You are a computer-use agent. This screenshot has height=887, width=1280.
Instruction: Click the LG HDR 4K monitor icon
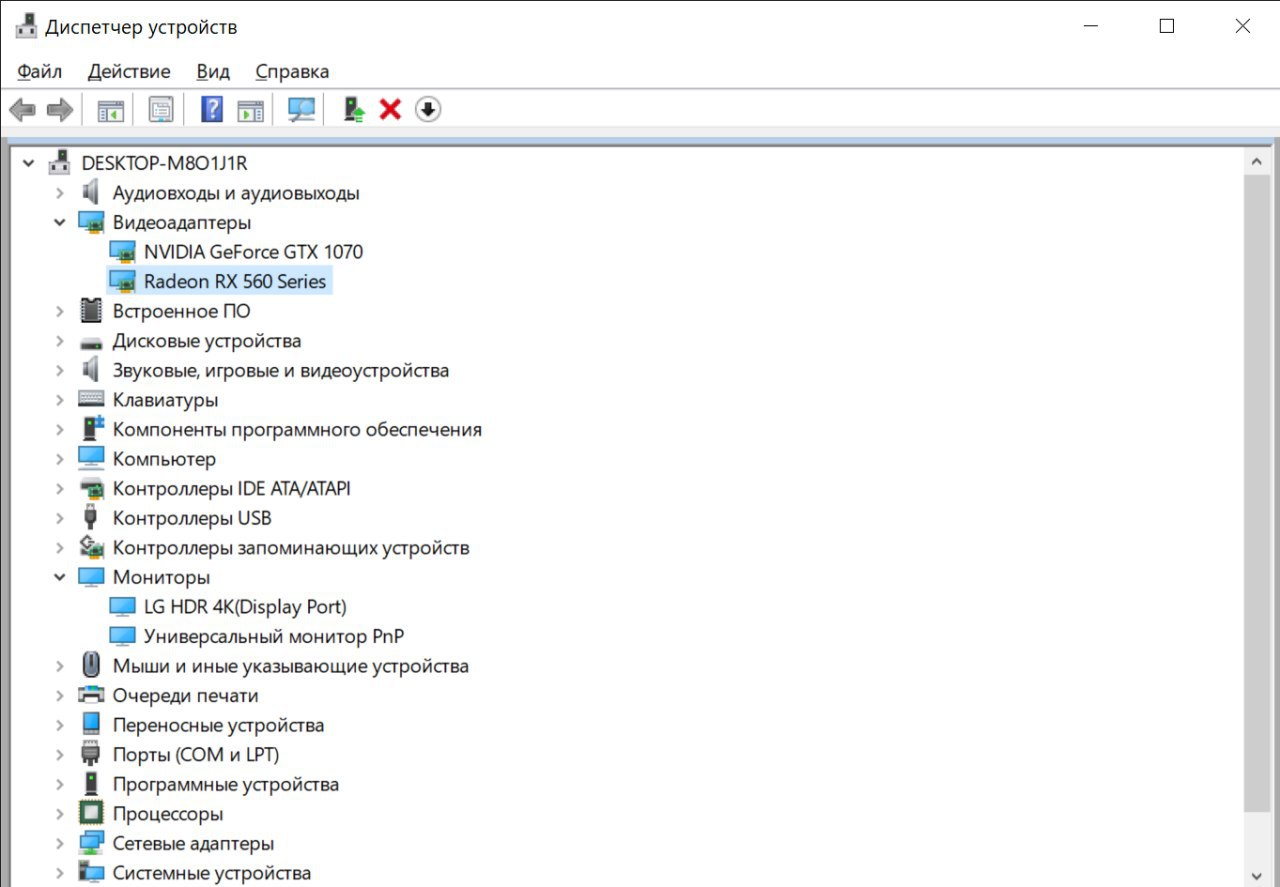coord(122,606)
